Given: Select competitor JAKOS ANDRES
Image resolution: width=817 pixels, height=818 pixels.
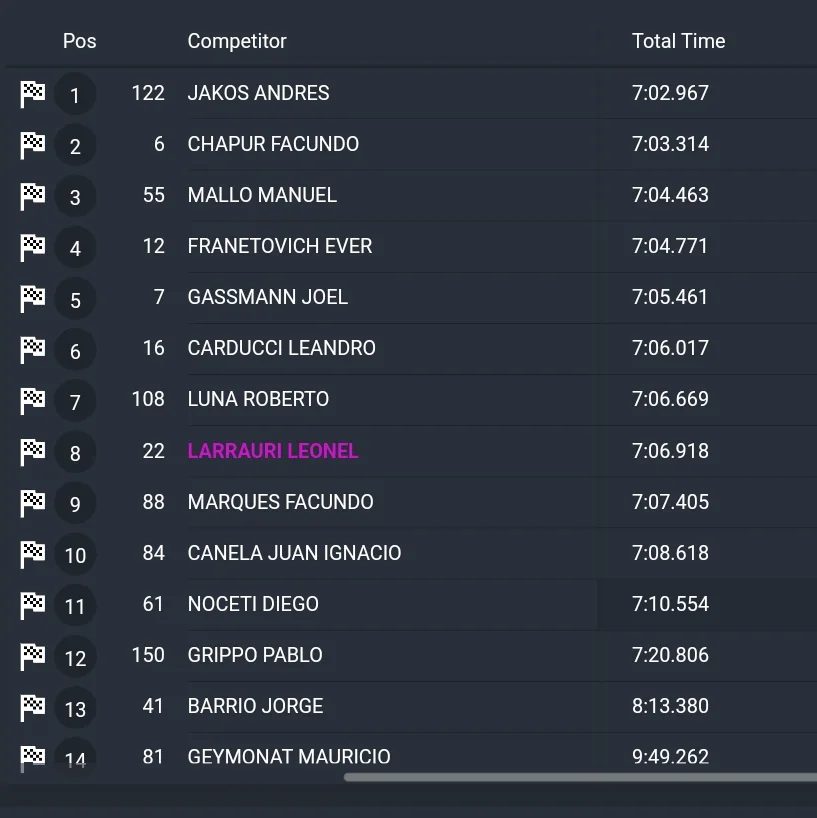Looking at the screenshot, I should (x=258, y=93).
